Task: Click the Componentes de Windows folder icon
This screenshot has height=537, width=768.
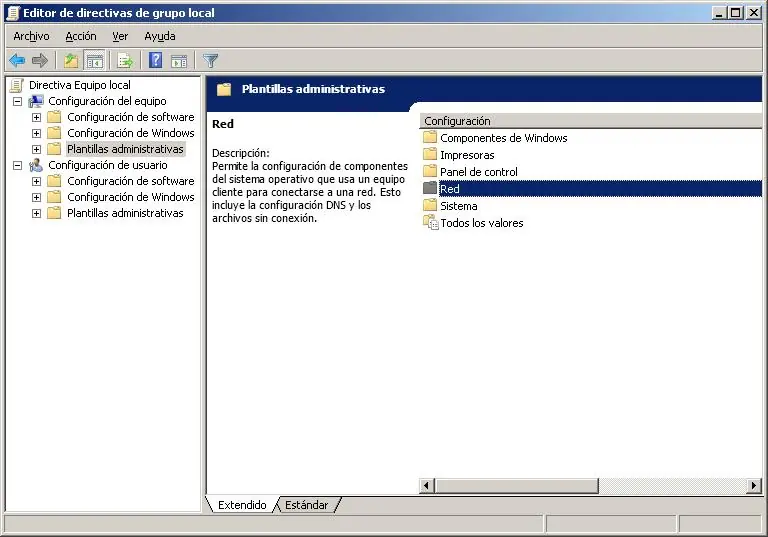Action: pyautogui.click(x=430, y=137)
